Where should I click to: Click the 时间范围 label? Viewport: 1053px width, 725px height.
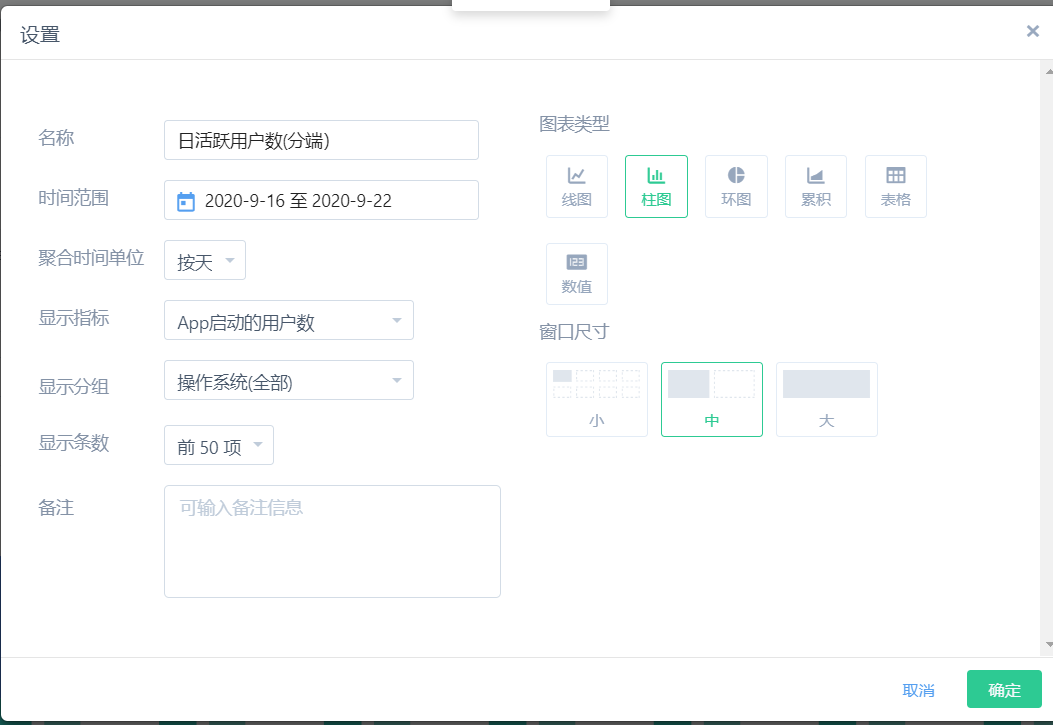point(74,198)
